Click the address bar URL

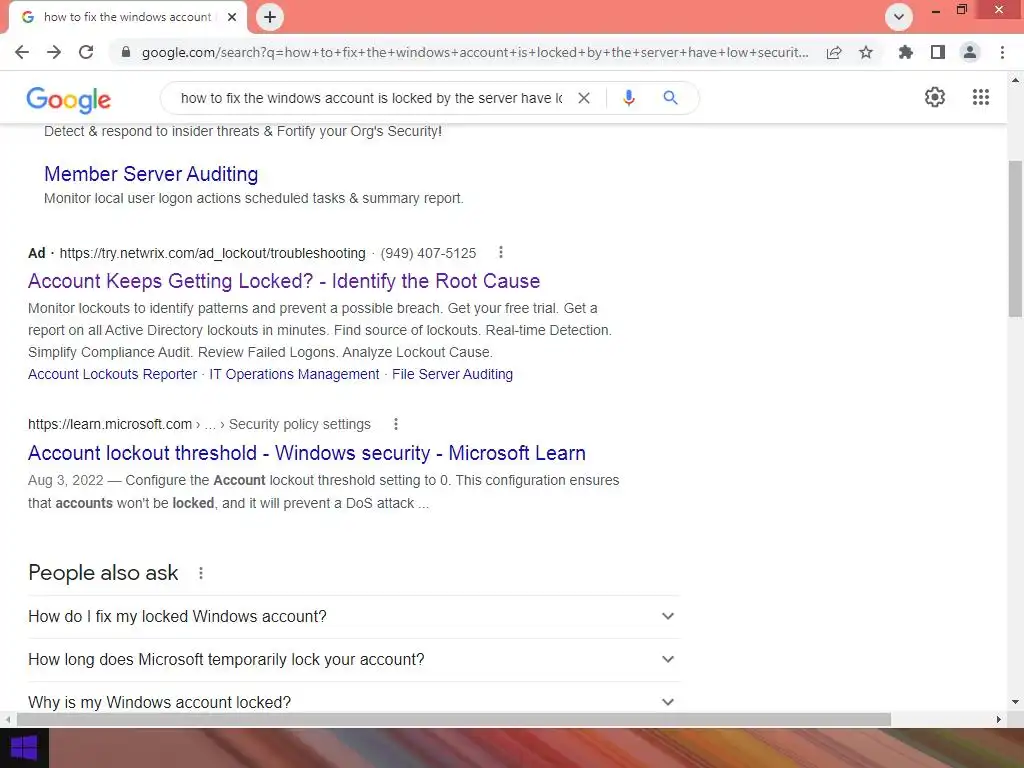[x=475, y=52]
